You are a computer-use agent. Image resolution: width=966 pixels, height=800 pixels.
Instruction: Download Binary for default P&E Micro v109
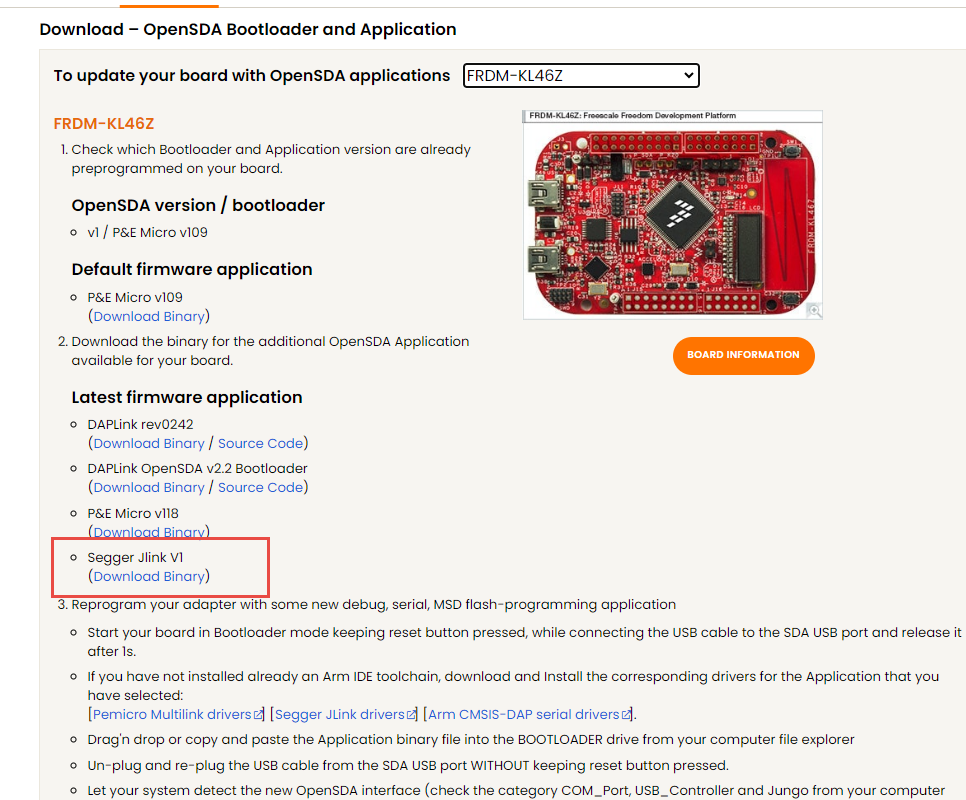(149, 316)
